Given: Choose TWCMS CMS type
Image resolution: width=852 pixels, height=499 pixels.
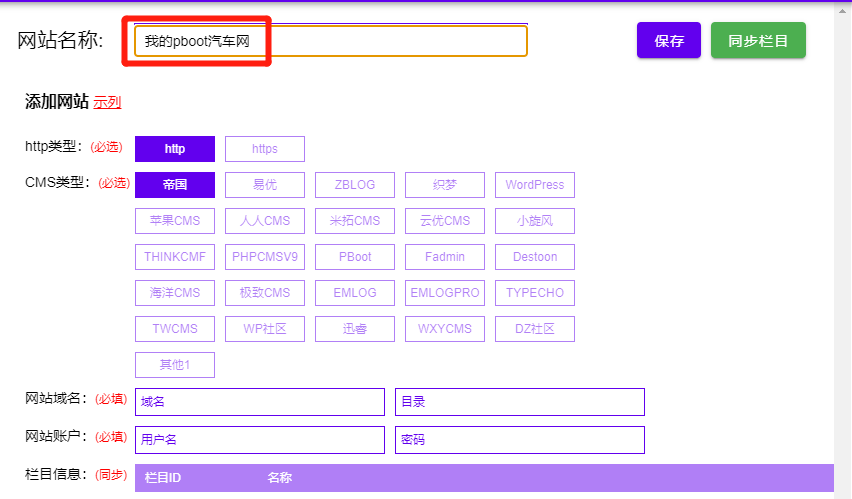Looking at the screenshot, I should (175, 329).
